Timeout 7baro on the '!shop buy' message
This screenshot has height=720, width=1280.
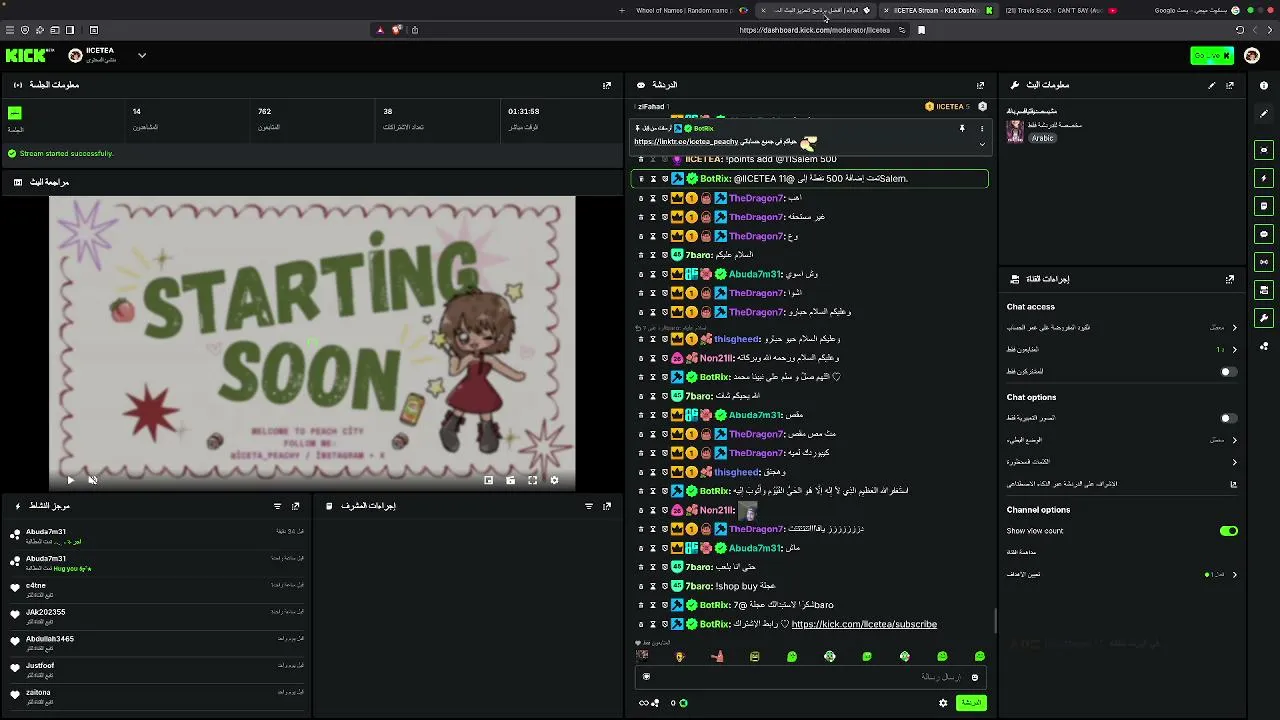click(653, 586)
